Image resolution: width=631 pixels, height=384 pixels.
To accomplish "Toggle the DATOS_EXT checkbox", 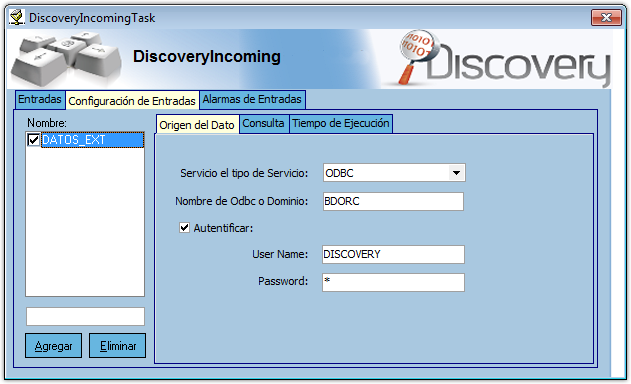I will click(33, 140).
